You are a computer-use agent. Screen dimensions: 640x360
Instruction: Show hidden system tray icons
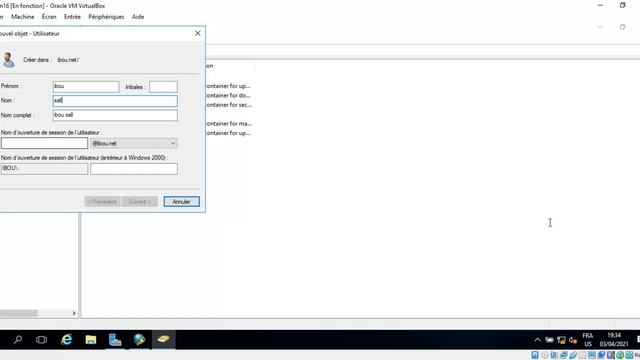click(x=538, y=340)
